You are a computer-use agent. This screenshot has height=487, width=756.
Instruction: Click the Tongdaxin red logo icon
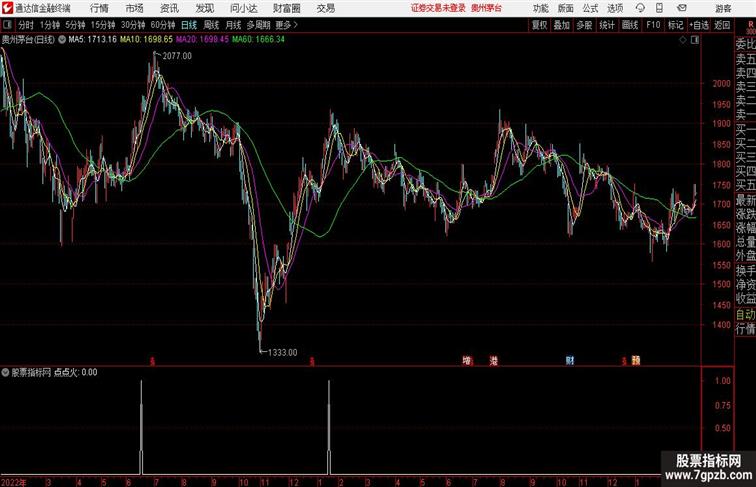click(7, 8)
